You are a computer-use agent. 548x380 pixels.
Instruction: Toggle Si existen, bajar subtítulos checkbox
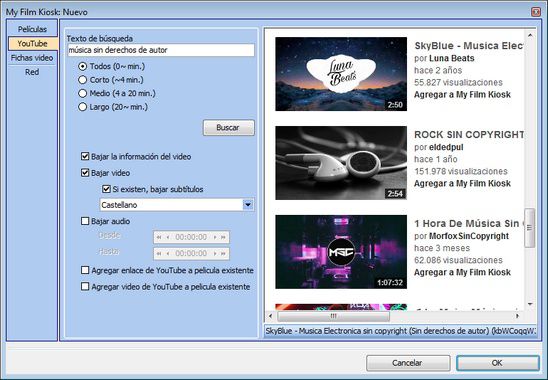106,189
